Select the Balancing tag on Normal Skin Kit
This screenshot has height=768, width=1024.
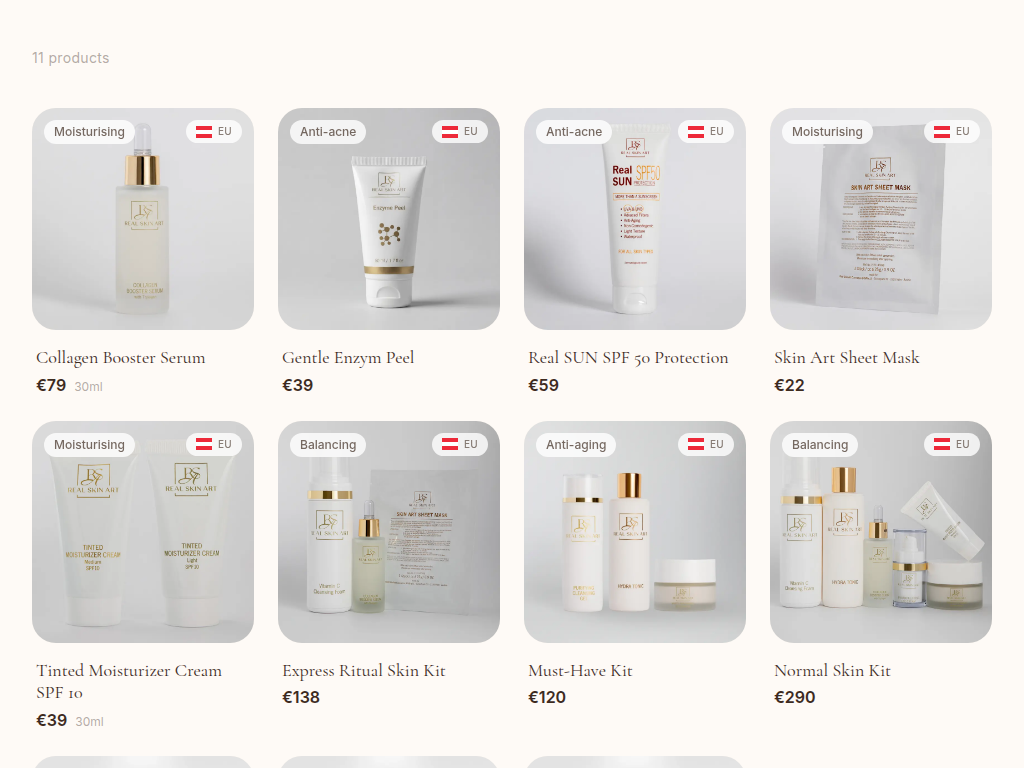pyautogui.click(x=820, y=445)
